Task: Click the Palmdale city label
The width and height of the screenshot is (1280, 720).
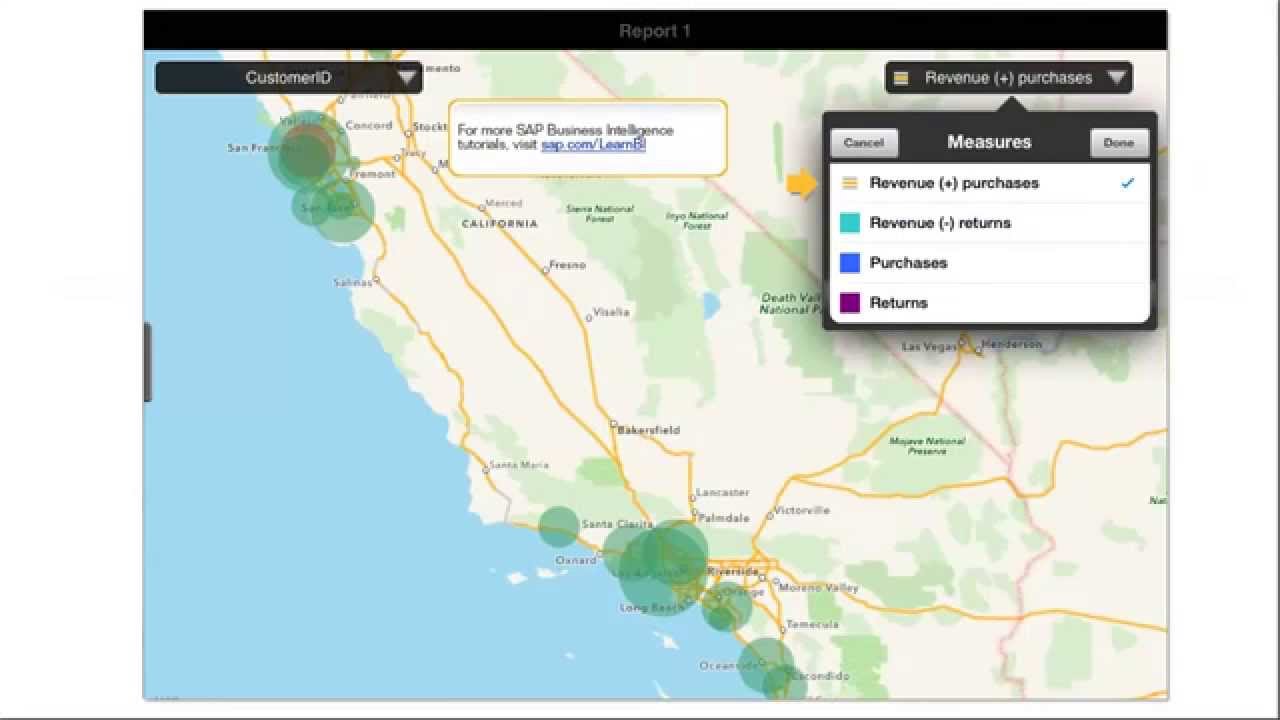Action: point(724,519)
